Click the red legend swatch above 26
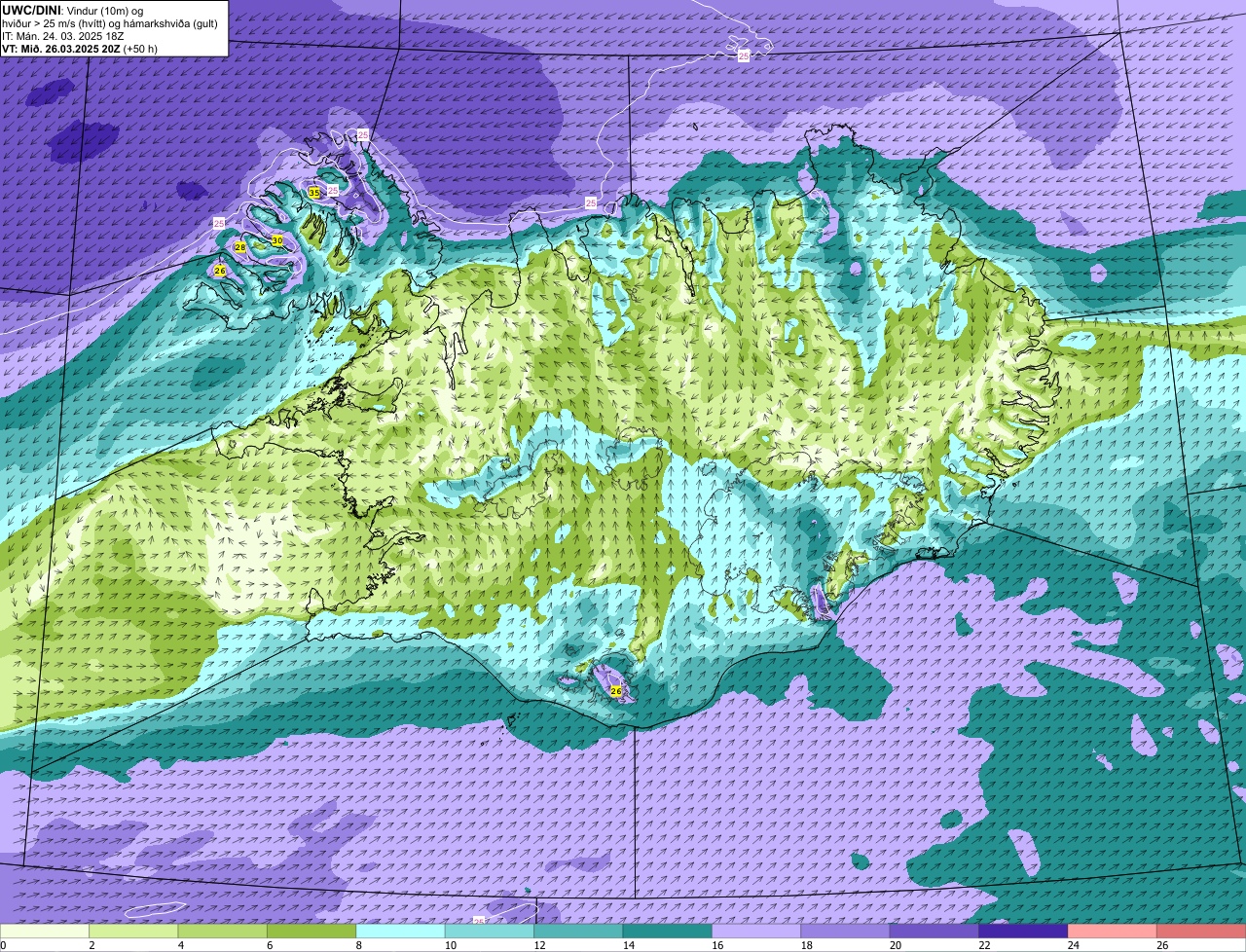Image resolution: width=1246 pixels, height=952 pixels. [x=1201, y=932]
